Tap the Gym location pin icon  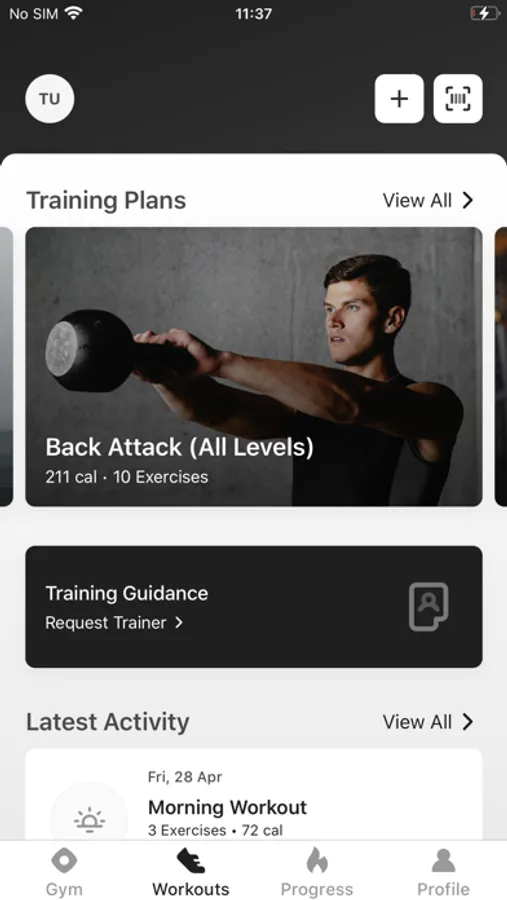(x=64, y=861)
